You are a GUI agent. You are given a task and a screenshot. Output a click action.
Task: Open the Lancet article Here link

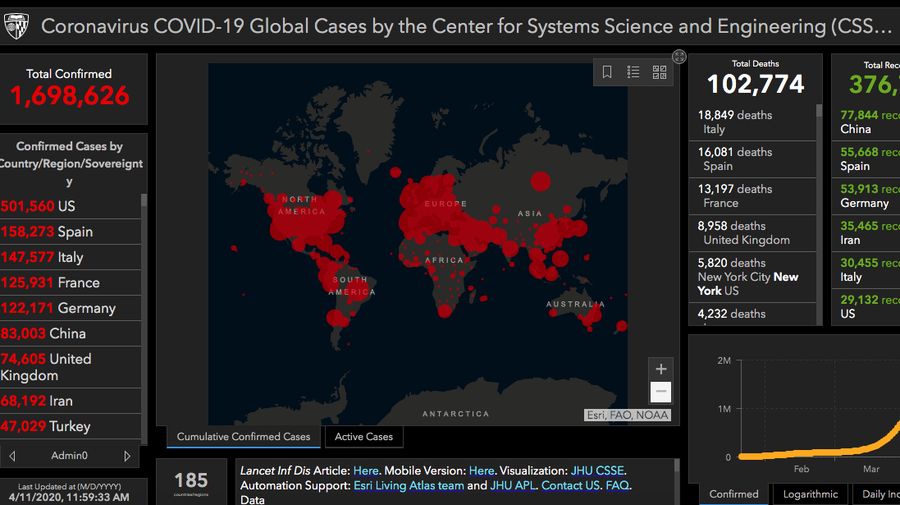pyautogui.click(x=366, y=471)
